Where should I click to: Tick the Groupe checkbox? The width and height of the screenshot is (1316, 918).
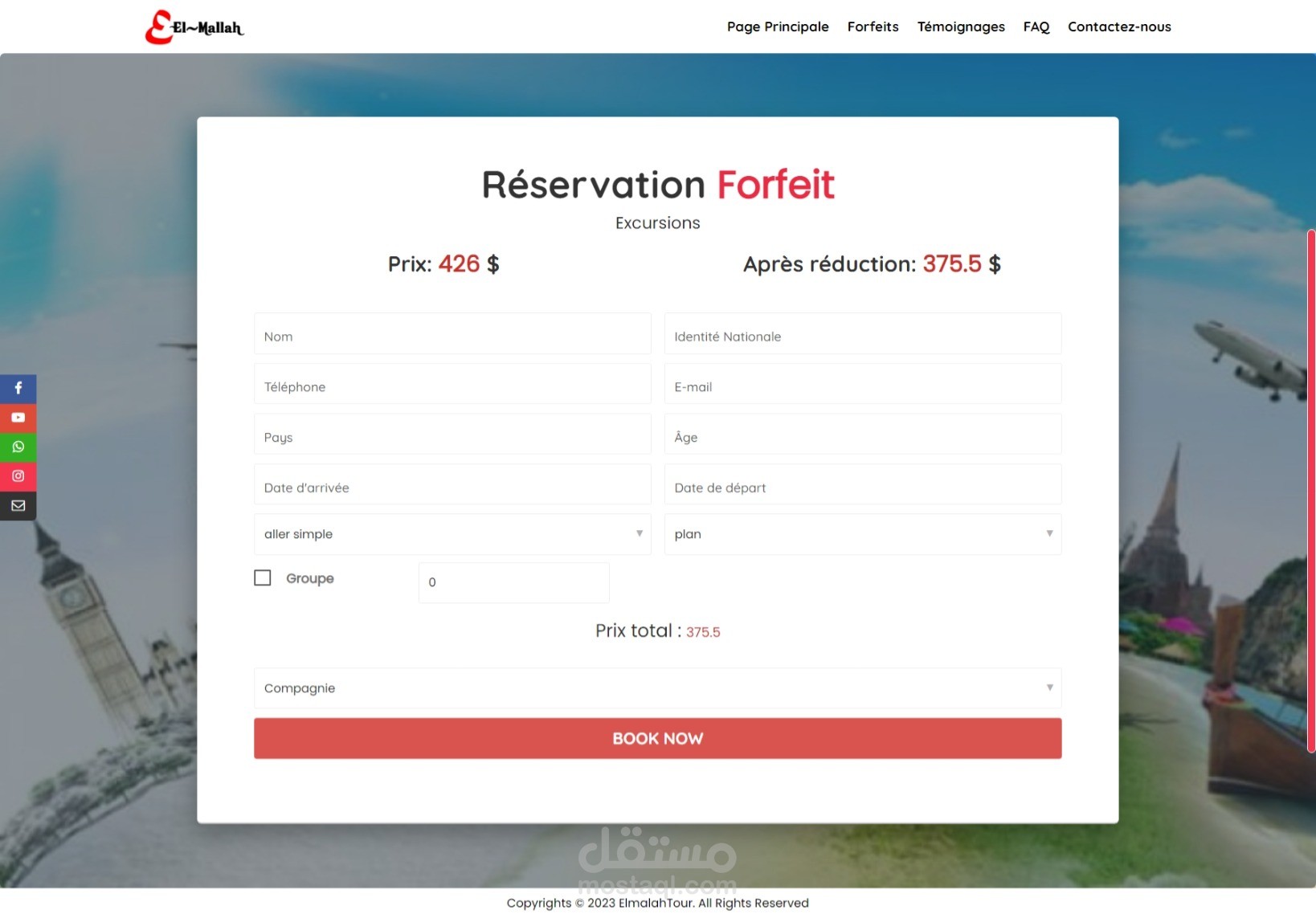click(263, 578)
